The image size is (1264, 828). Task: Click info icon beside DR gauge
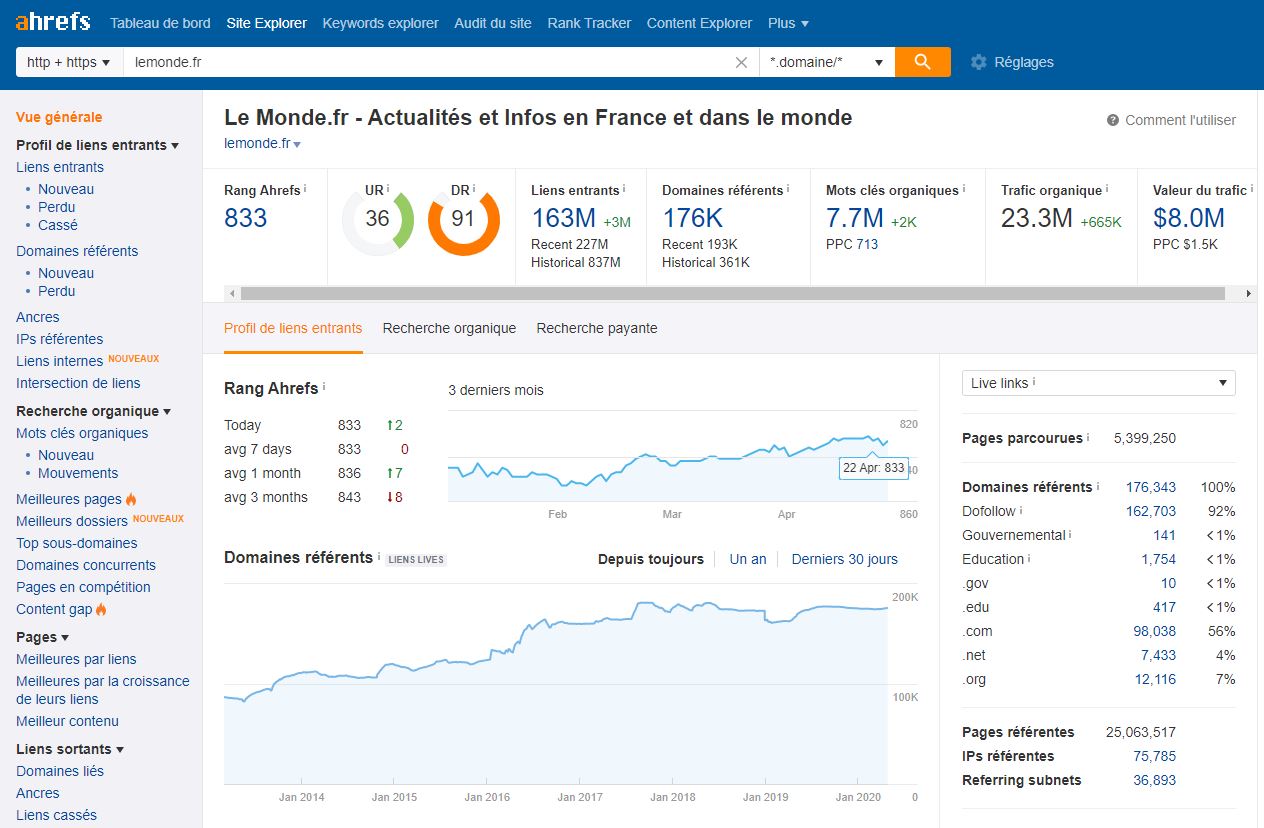[474, 189]
